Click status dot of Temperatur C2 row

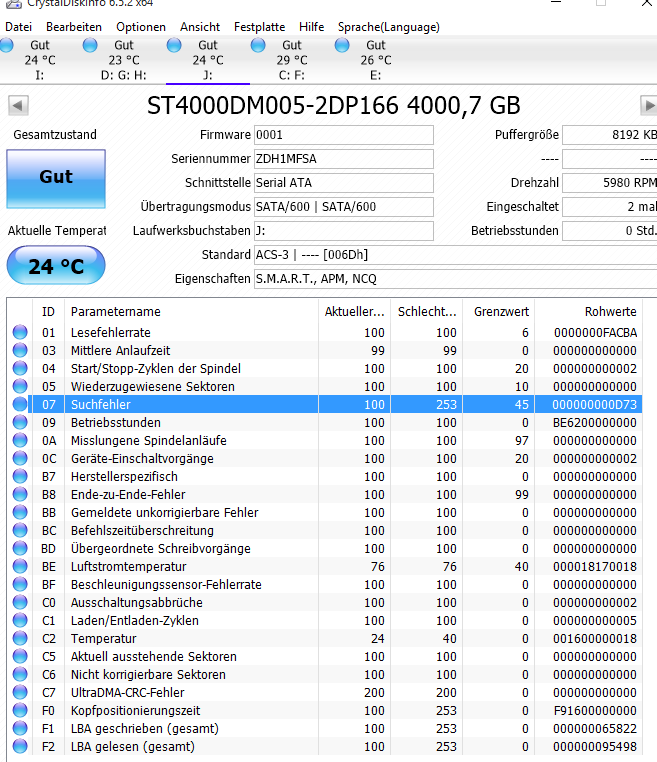20,638
